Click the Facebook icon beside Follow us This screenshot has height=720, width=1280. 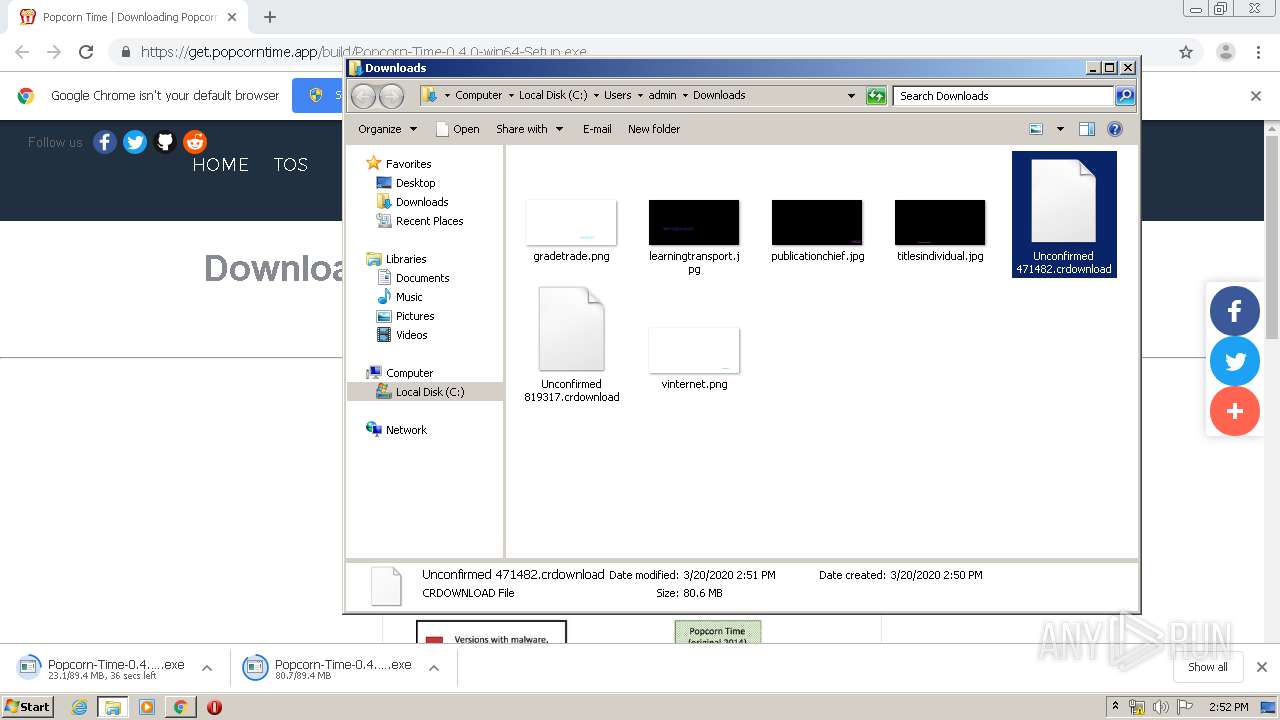coord(105,142)
